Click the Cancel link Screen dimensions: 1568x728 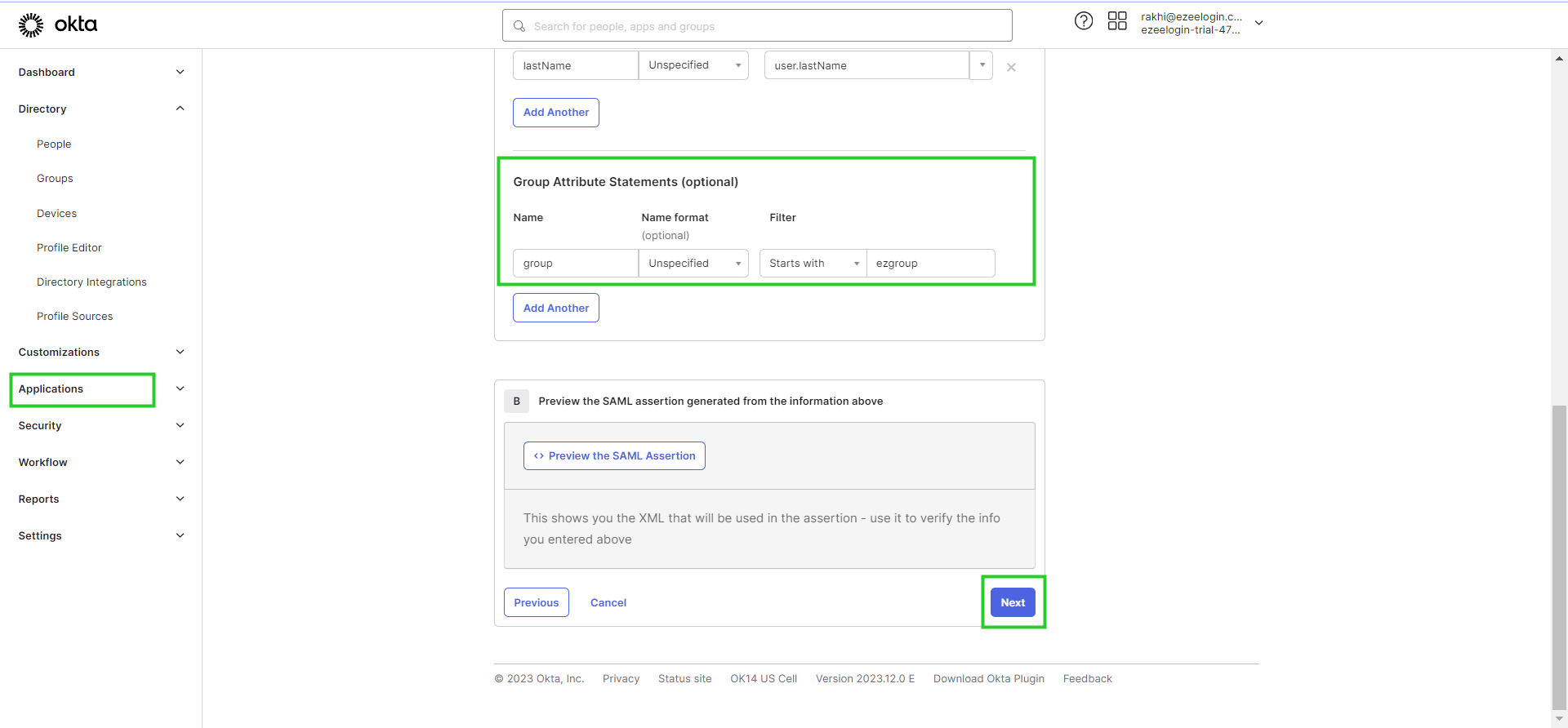click(x=608, y=602)
